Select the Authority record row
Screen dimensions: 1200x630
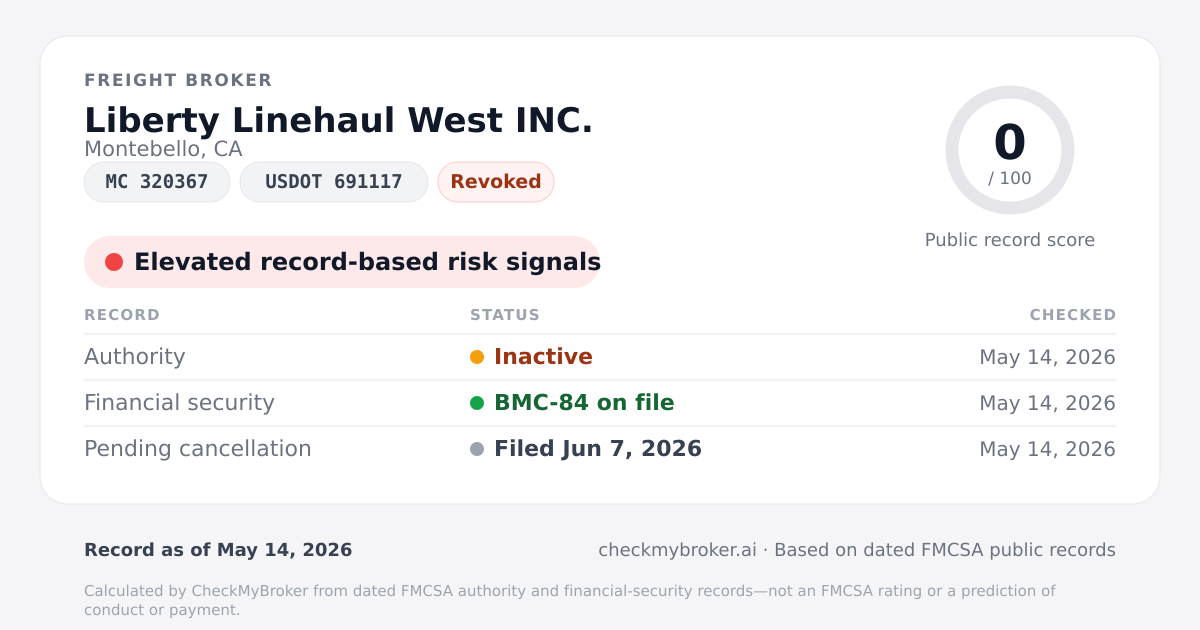pos(600,357)
